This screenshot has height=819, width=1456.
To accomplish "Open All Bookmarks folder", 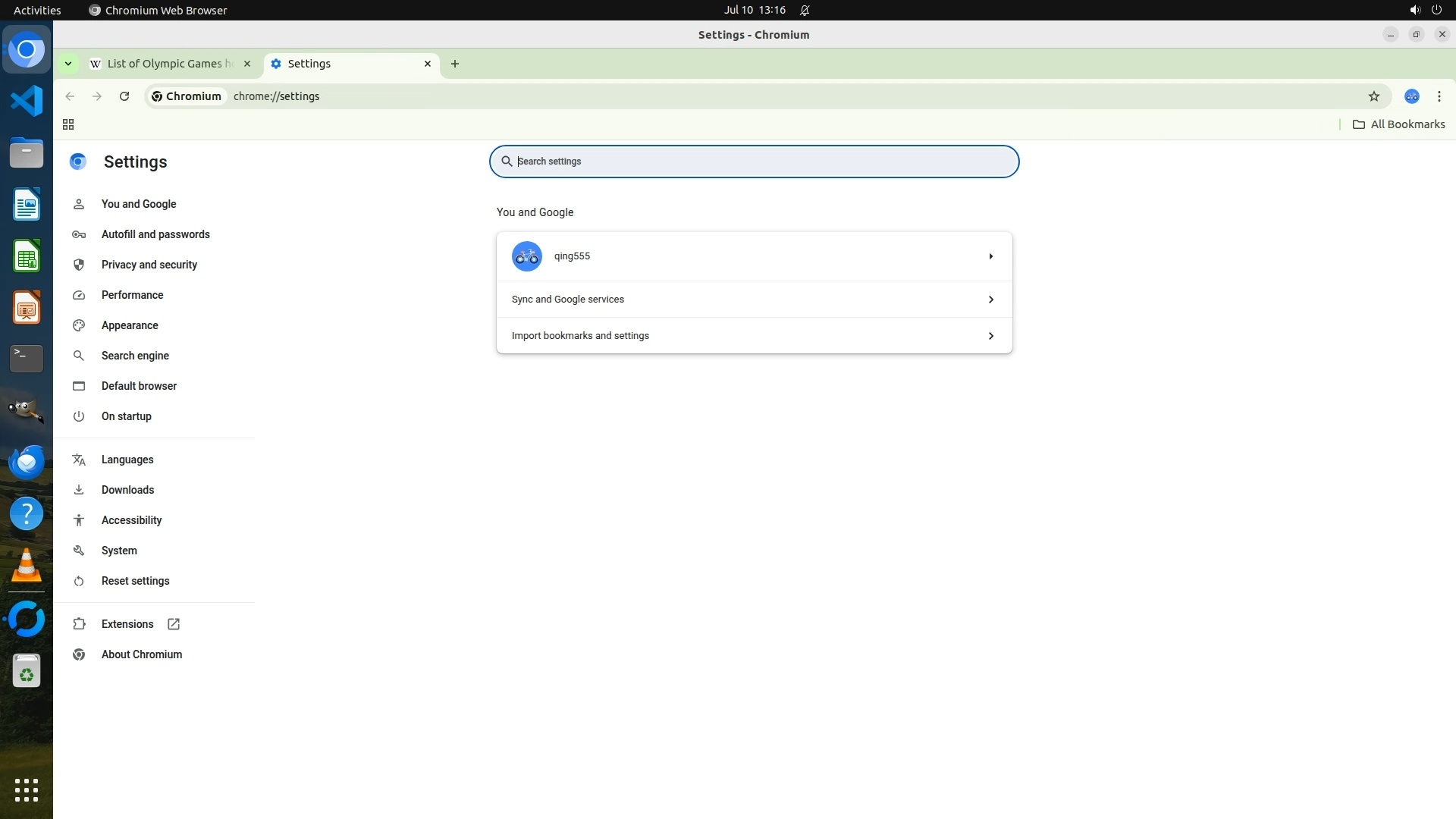I will pos(1399,124).
